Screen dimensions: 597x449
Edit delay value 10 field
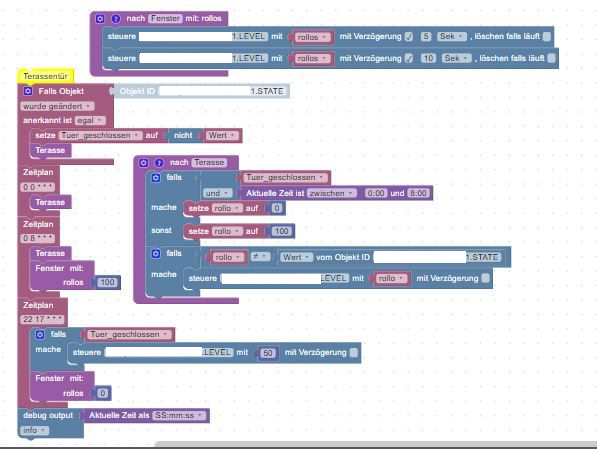(x=428, y=58)
